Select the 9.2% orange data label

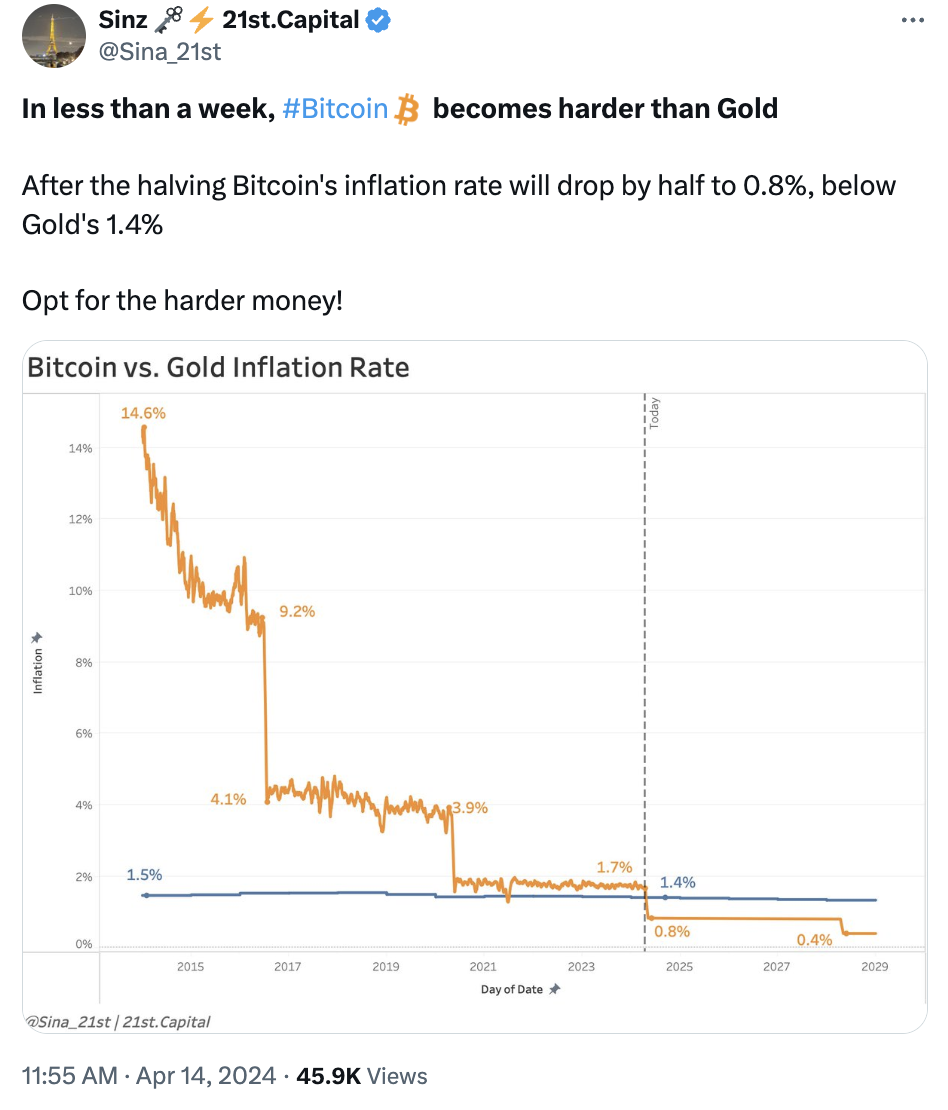point(297,611)
